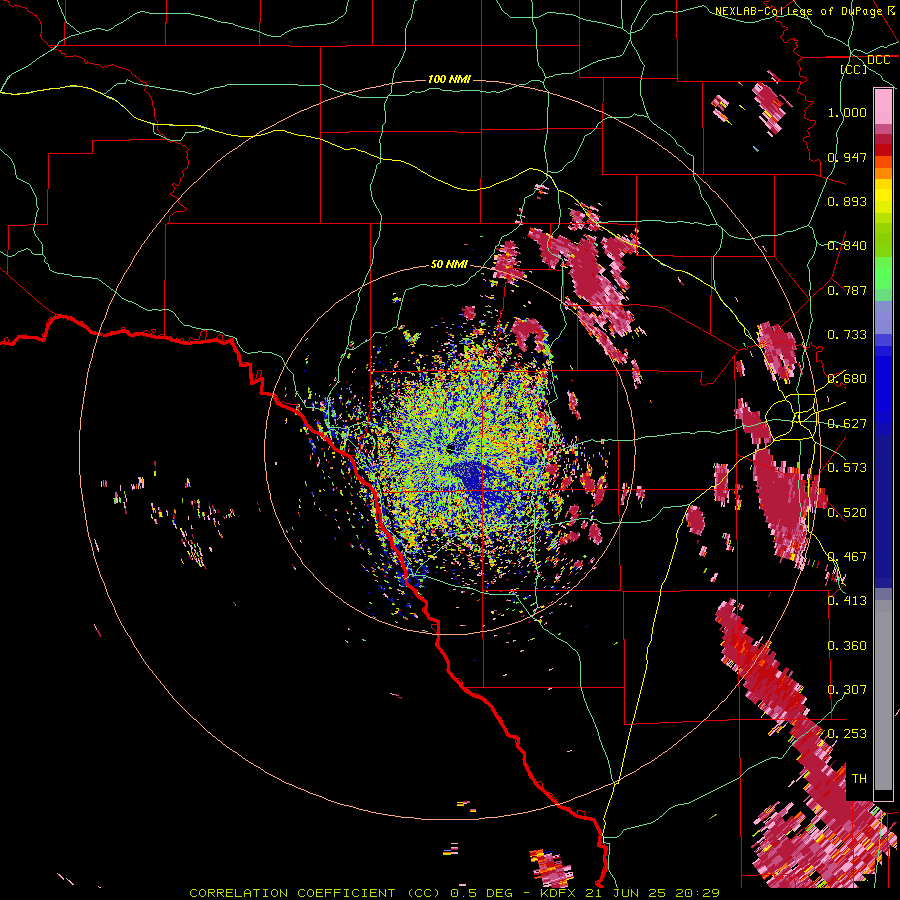Select the 0.413 legend value
Image resolution: width=900 pixels, height=900 pixels.
(847, 601)
